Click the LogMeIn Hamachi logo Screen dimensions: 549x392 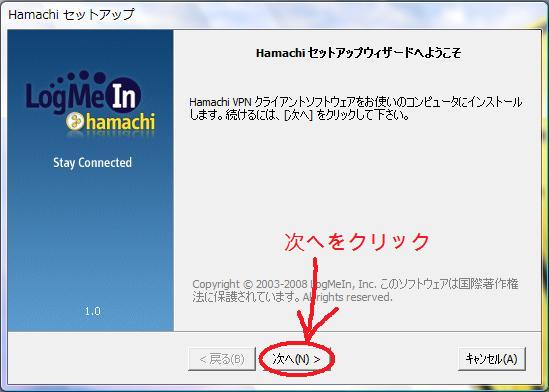click(90, 102)
